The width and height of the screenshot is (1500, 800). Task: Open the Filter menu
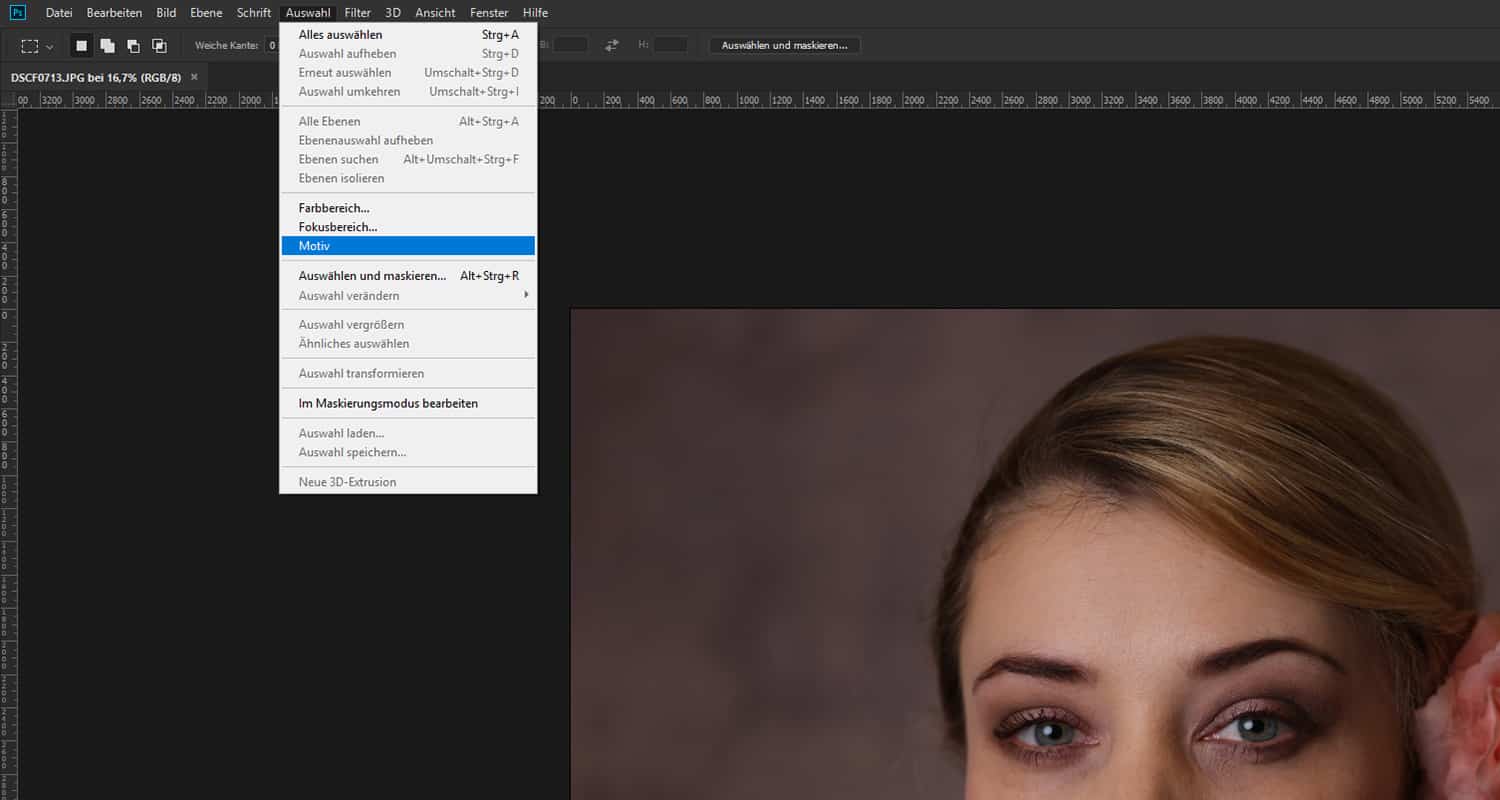coord(357,13)
